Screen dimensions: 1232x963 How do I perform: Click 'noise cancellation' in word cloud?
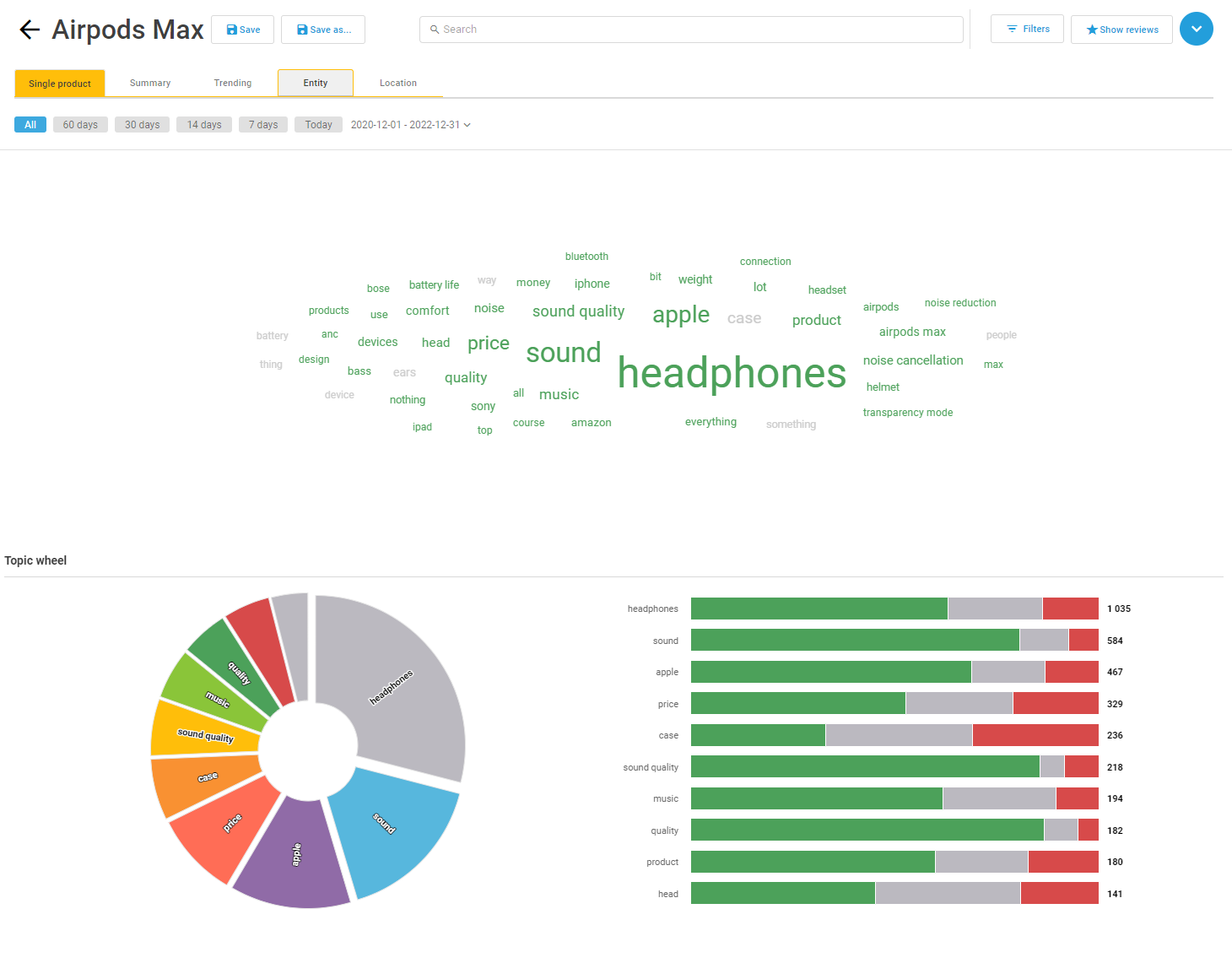(x=913, y=360)
